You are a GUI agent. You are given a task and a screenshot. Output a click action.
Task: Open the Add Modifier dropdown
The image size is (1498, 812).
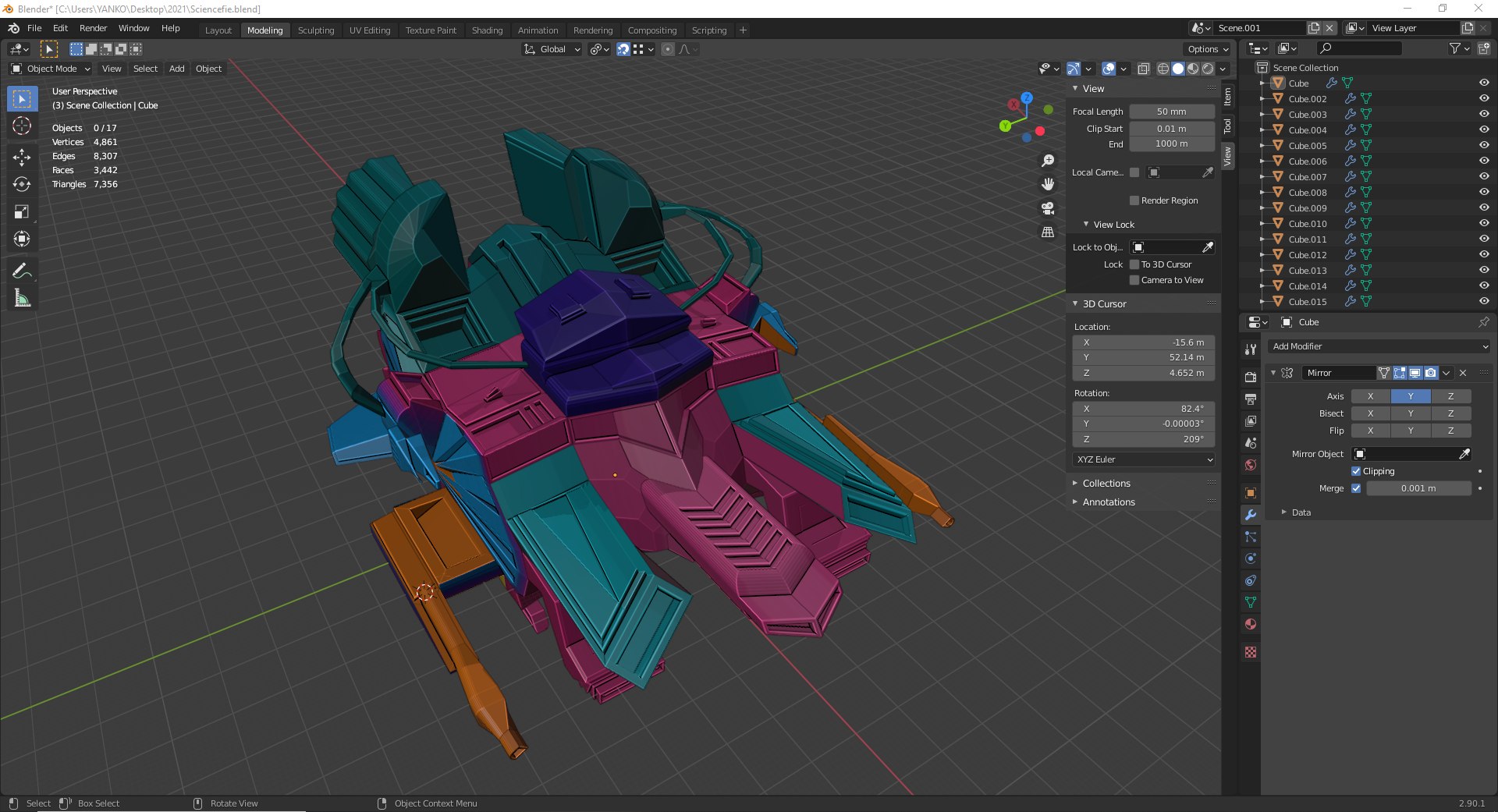click(1379, 346)
